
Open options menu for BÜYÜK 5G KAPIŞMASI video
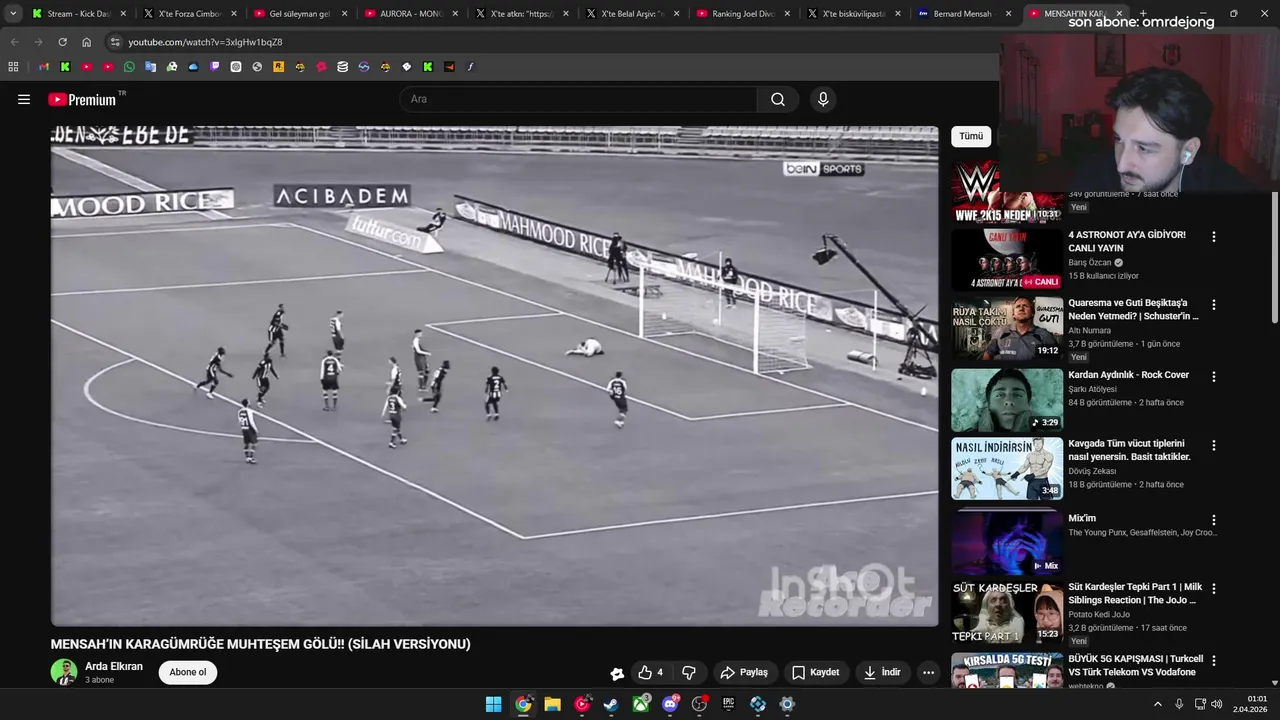tap(1214, 661)
